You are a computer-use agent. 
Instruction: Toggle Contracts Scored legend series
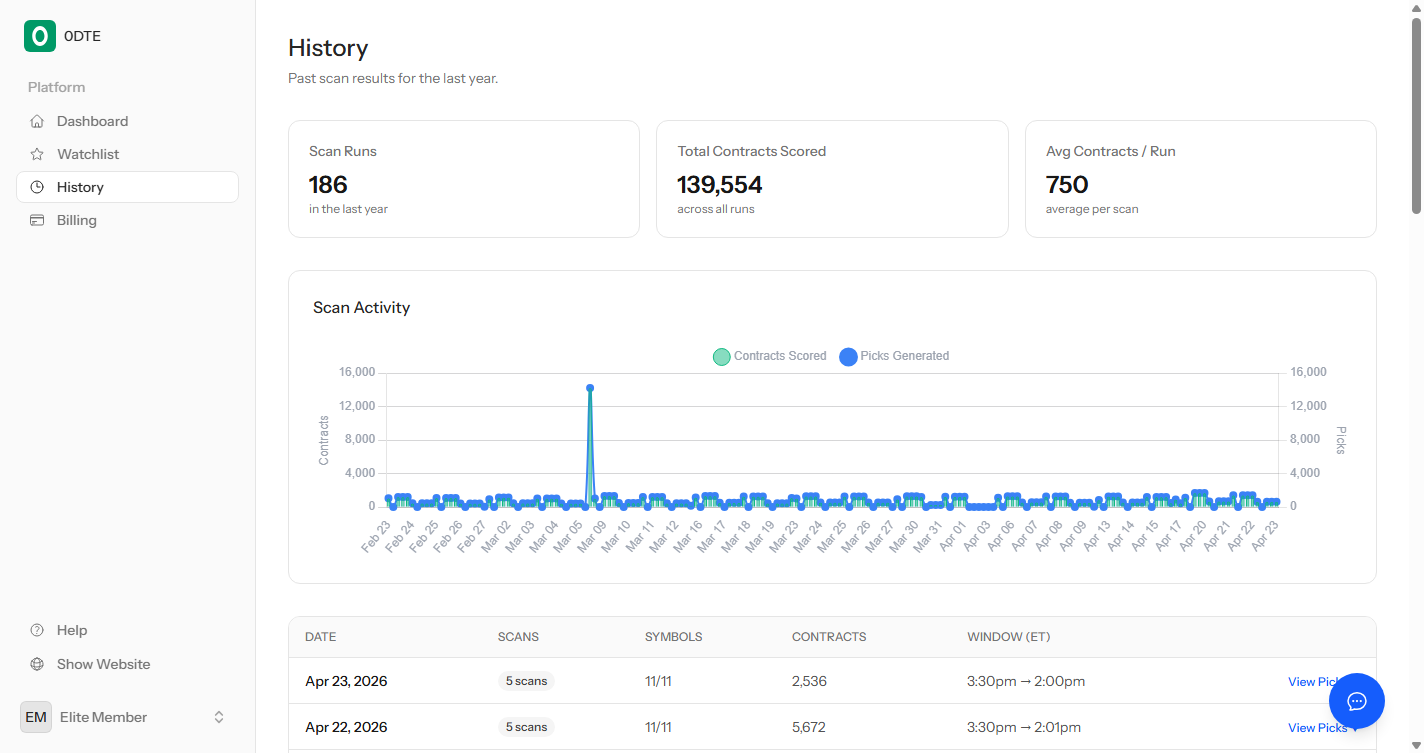tap(770, 356)
